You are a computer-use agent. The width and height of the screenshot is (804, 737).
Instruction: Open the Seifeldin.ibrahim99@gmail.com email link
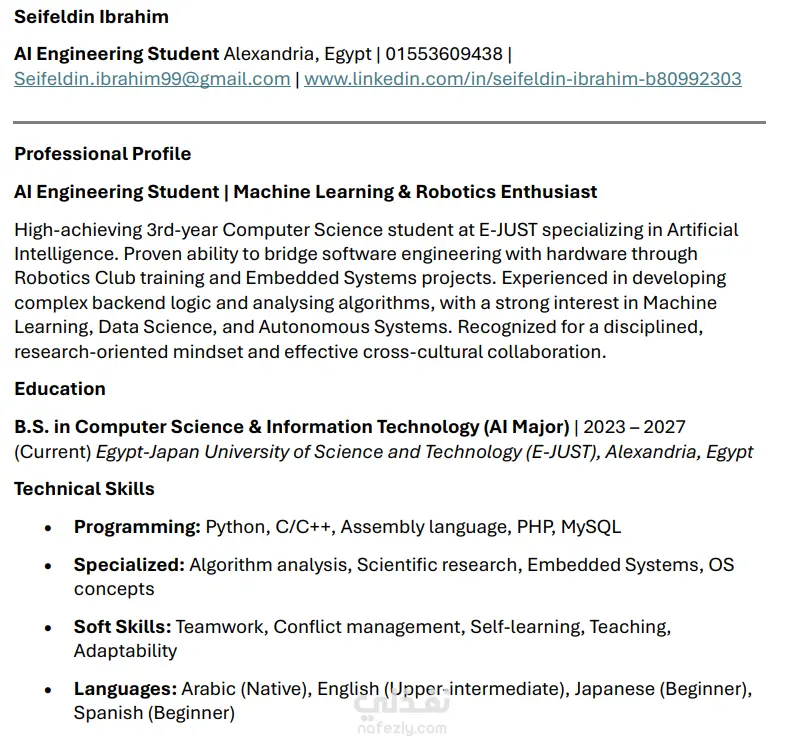click(x=152, y=79)
